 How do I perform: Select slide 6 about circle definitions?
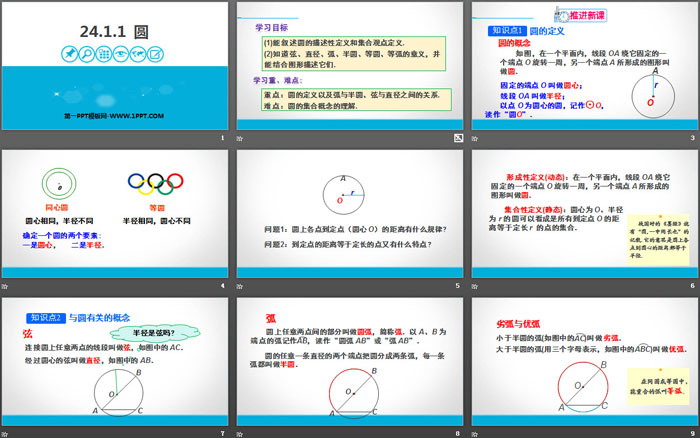582,215
